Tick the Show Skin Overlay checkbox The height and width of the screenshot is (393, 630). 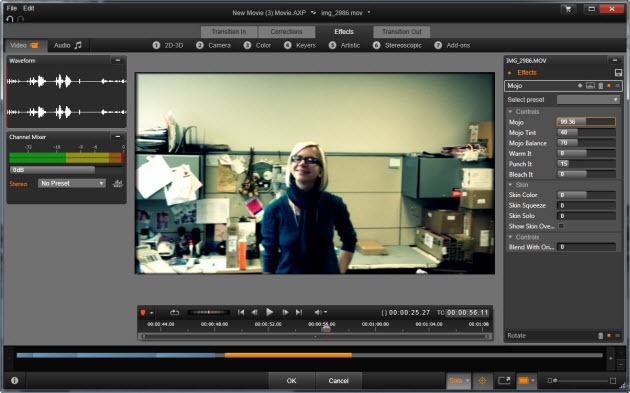point(561,226)
